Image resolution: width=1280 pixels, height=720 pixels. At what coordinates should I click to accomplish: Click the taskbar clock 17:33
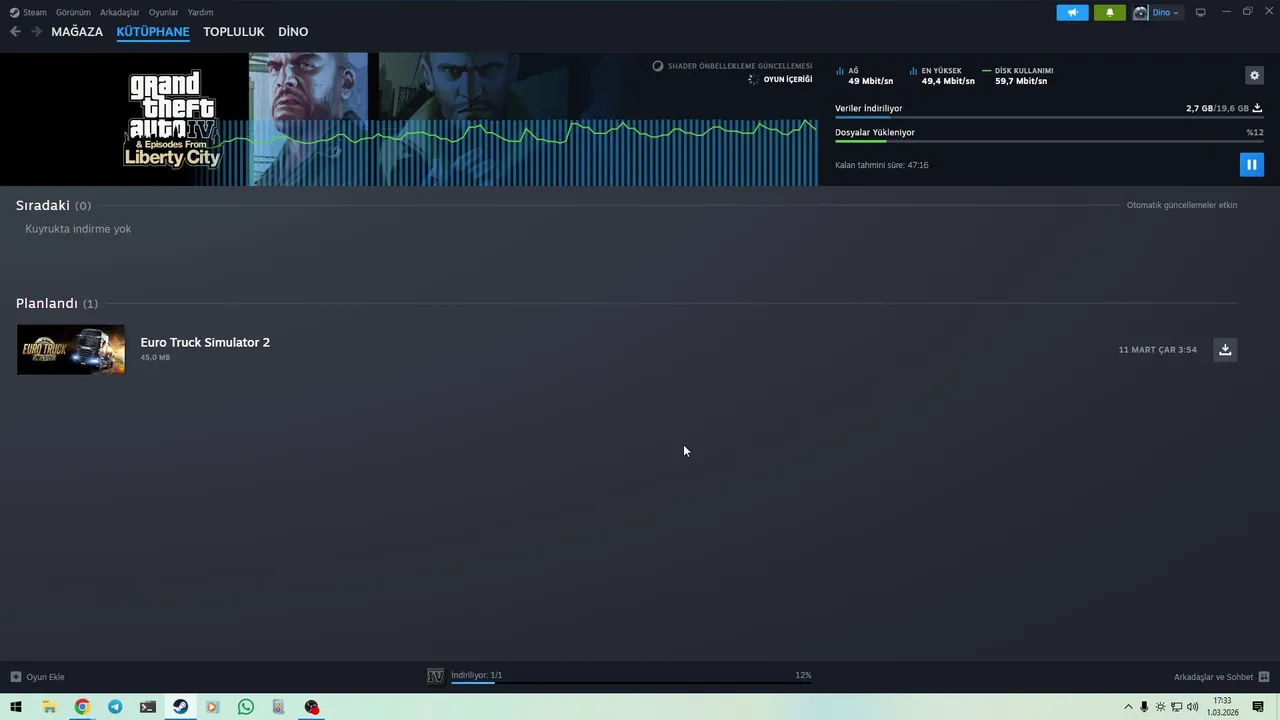pos(1222,707)
